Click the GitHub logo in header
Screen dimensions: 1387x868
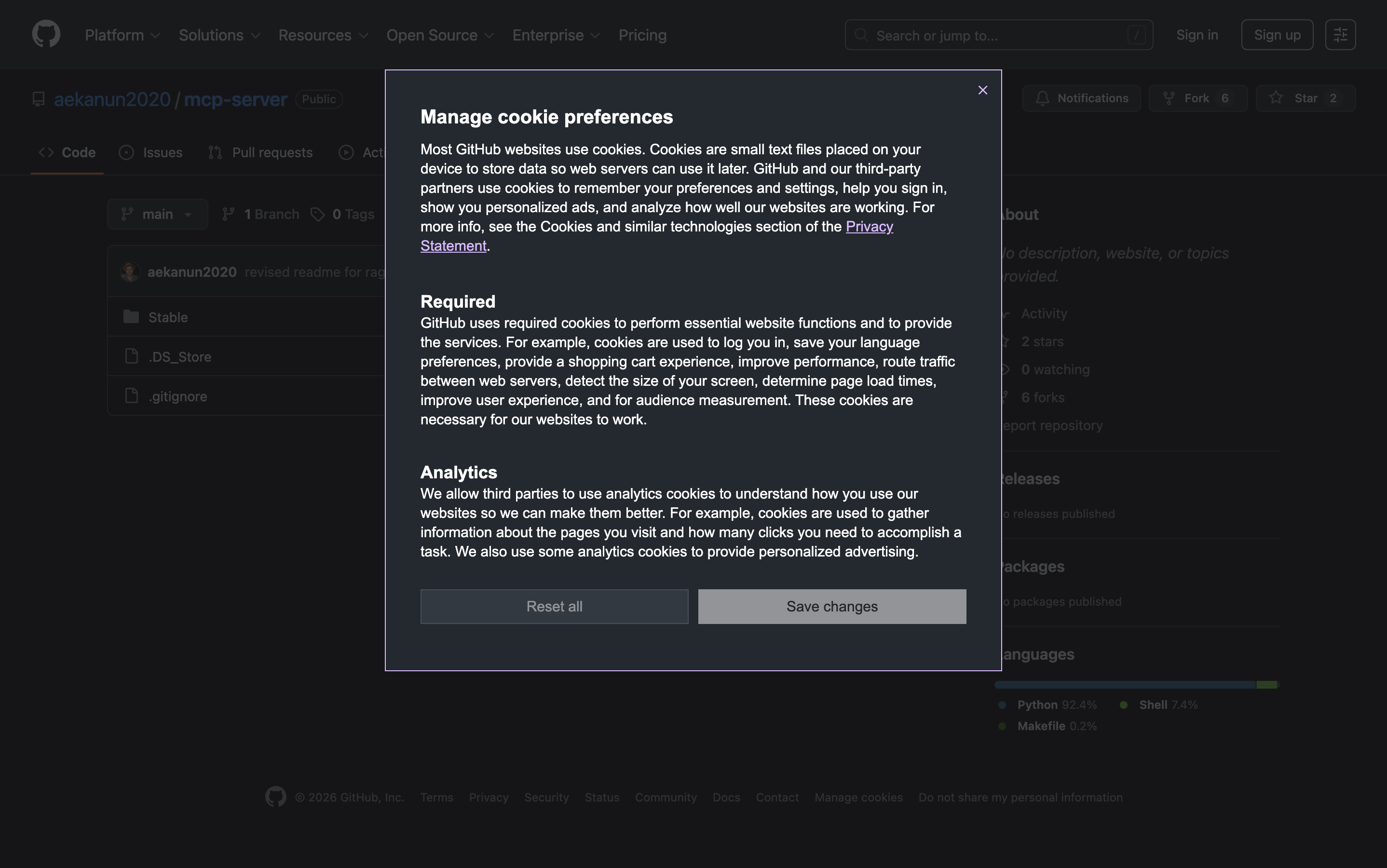tap(46, 34)
